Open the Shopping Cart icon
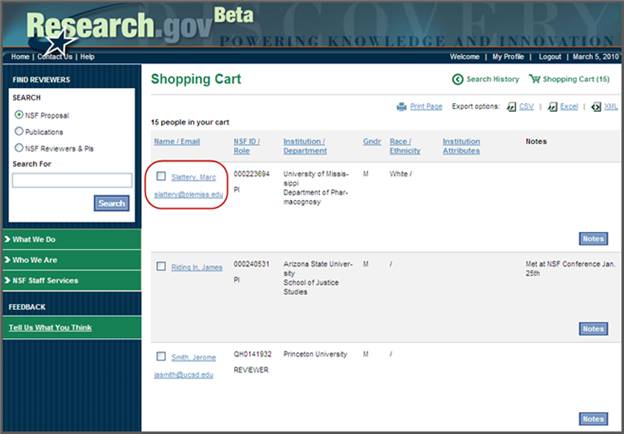Screen dimensions: 624x434 point(534,79)
